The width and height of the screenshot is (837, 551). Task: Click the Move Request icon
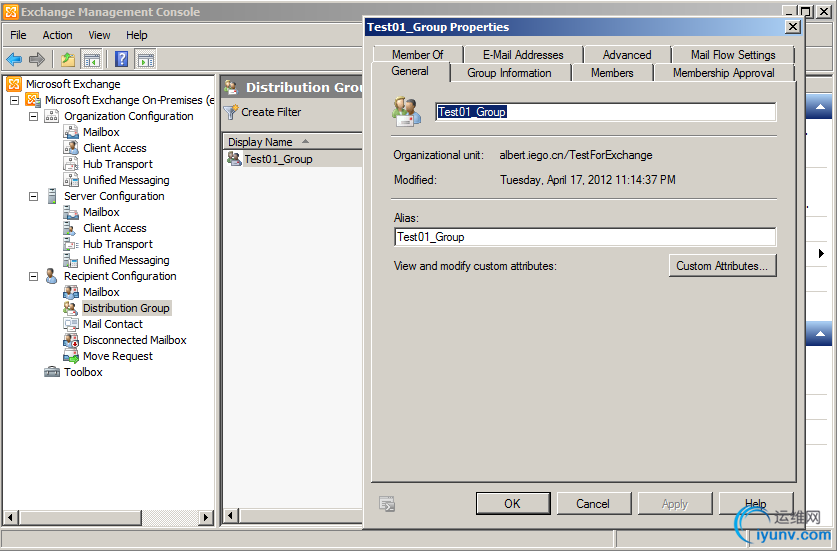pyautogui.click(x=71, y=356)
